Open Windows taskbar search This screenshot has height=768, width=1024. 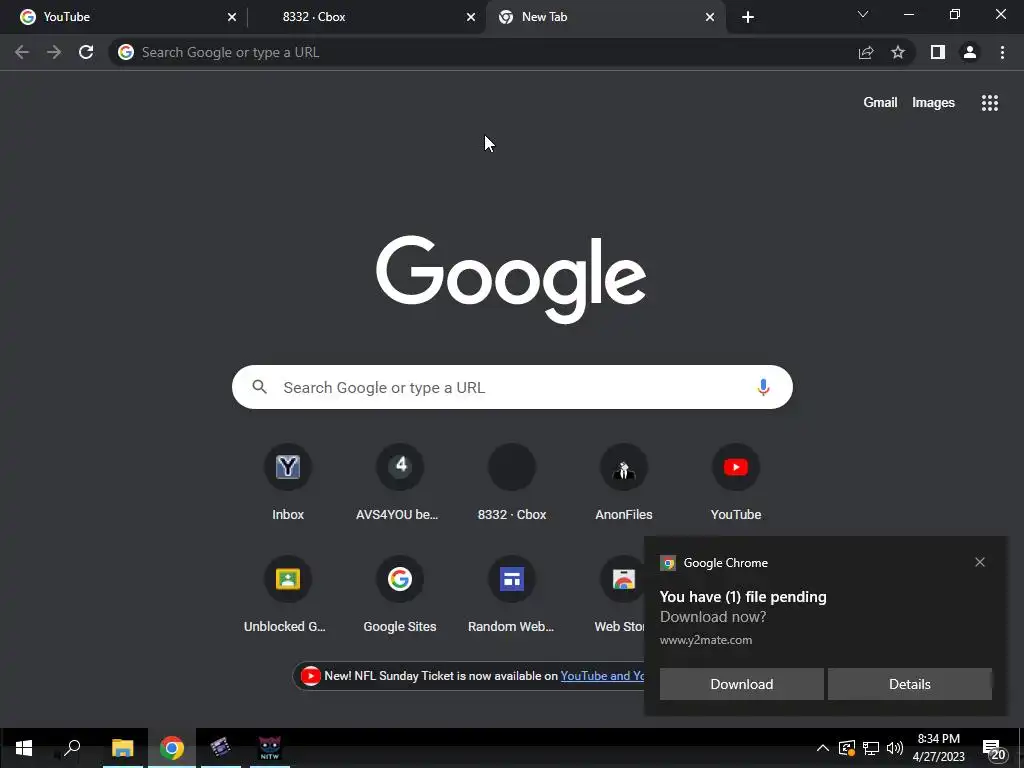(72, 748)
